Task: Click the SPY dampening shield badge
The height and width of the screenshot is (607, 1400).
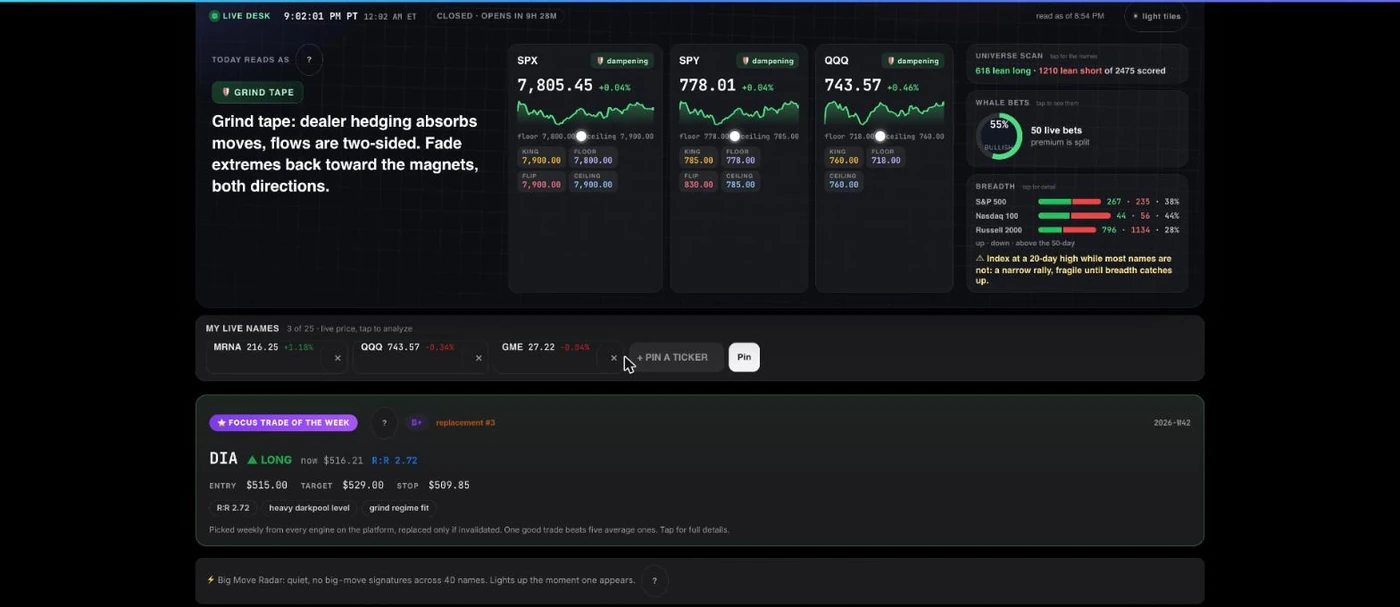Action: coord(767,61)
